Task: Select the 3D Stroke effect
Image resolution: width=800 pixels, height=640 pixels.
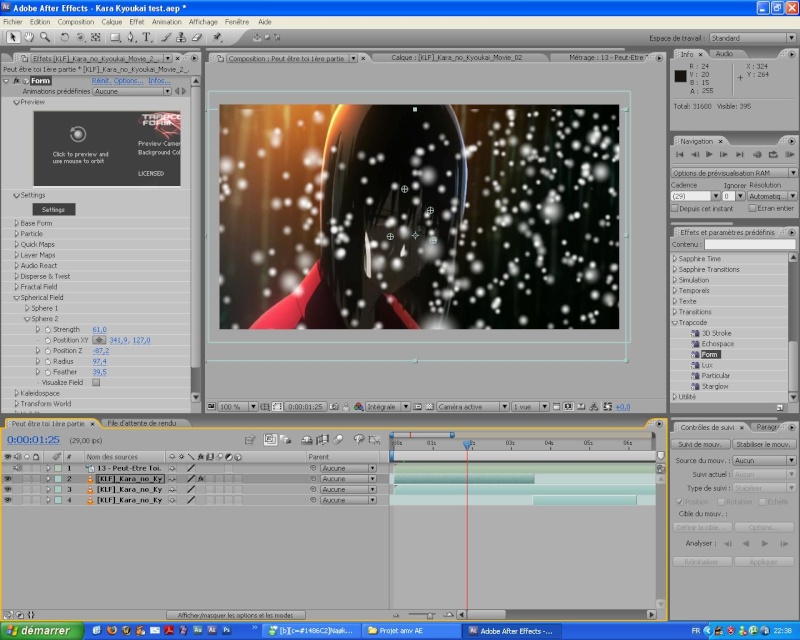Action: pyautogui.click(x=716, y=333)
